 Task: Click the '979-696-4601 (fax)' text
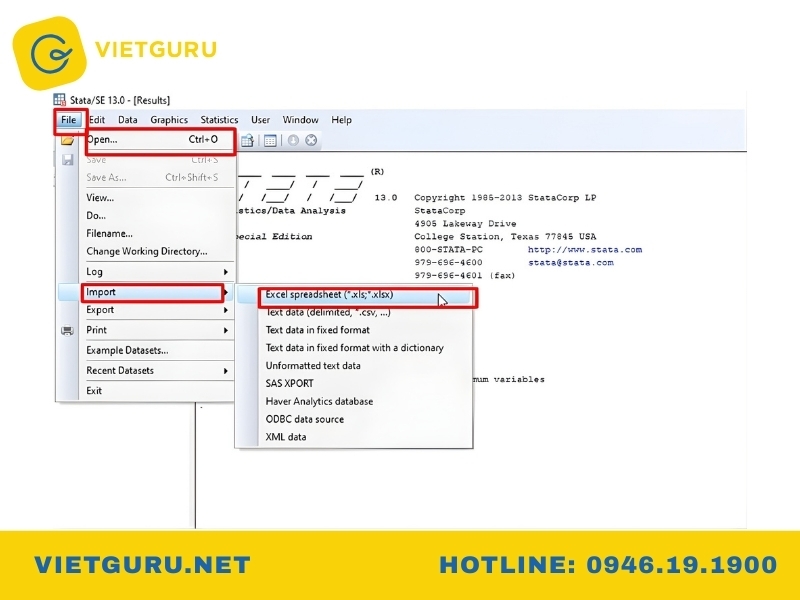pos(465,276)
